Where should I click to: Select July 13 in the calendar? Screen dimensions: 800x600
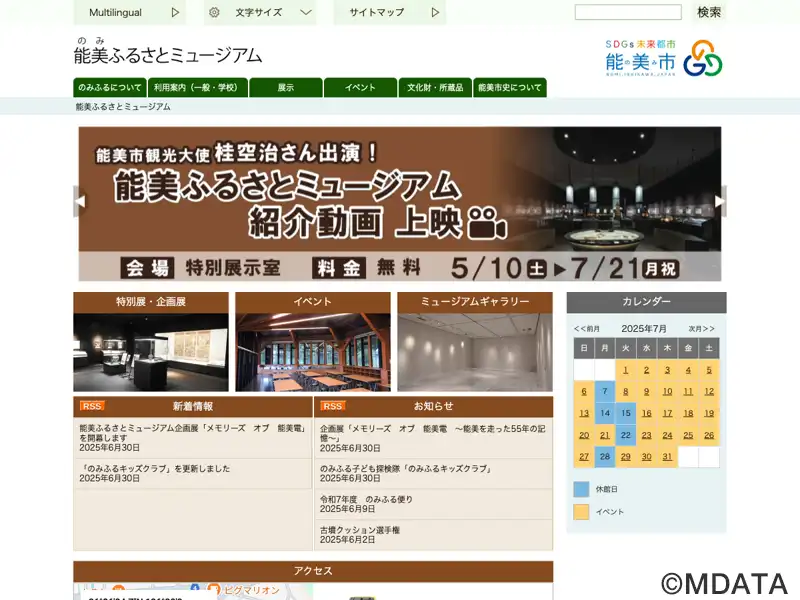point(584,414)
